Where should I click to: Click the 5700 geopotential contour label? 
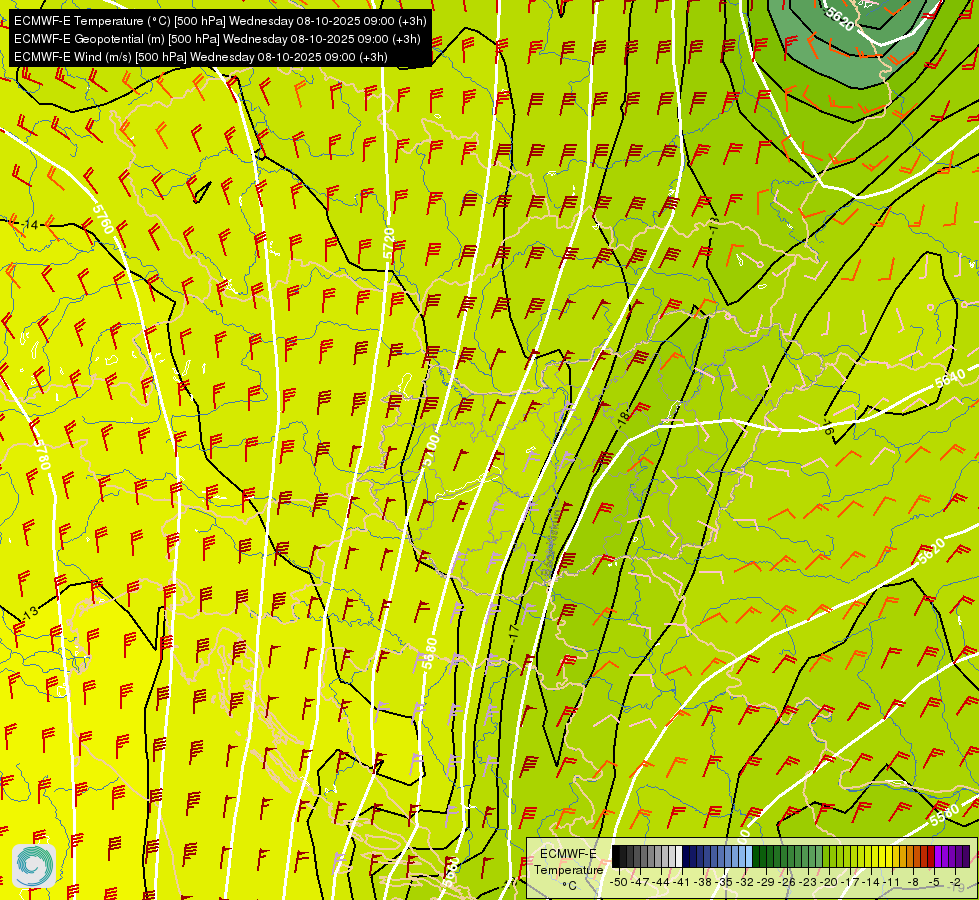[x=431, y=450]
